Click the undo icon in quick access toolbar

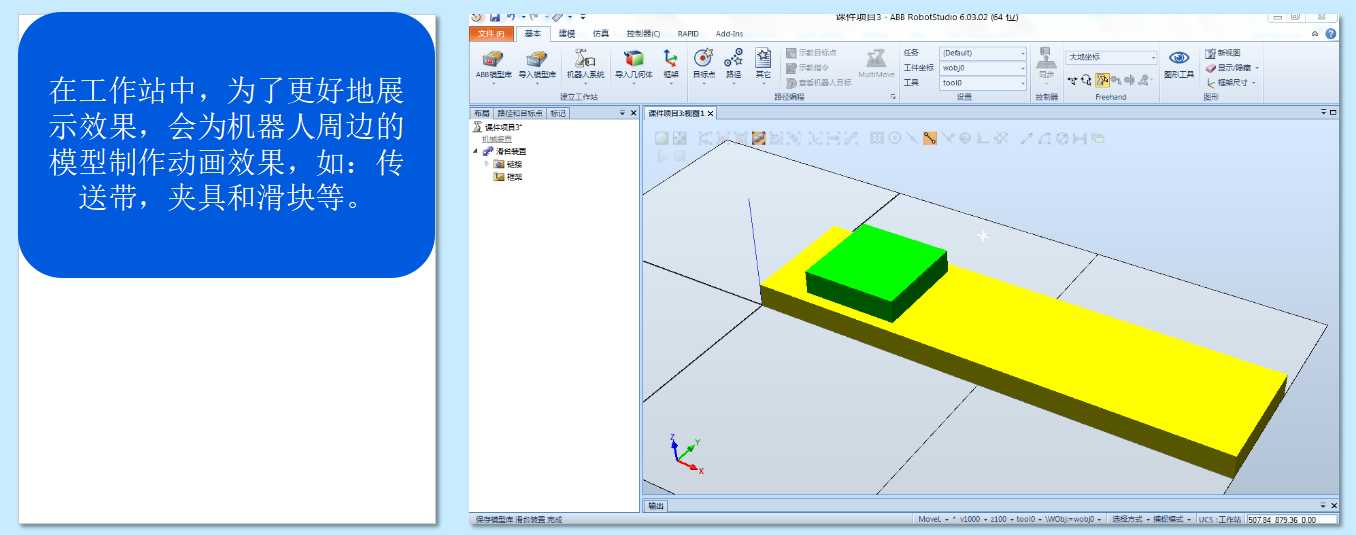511,16
